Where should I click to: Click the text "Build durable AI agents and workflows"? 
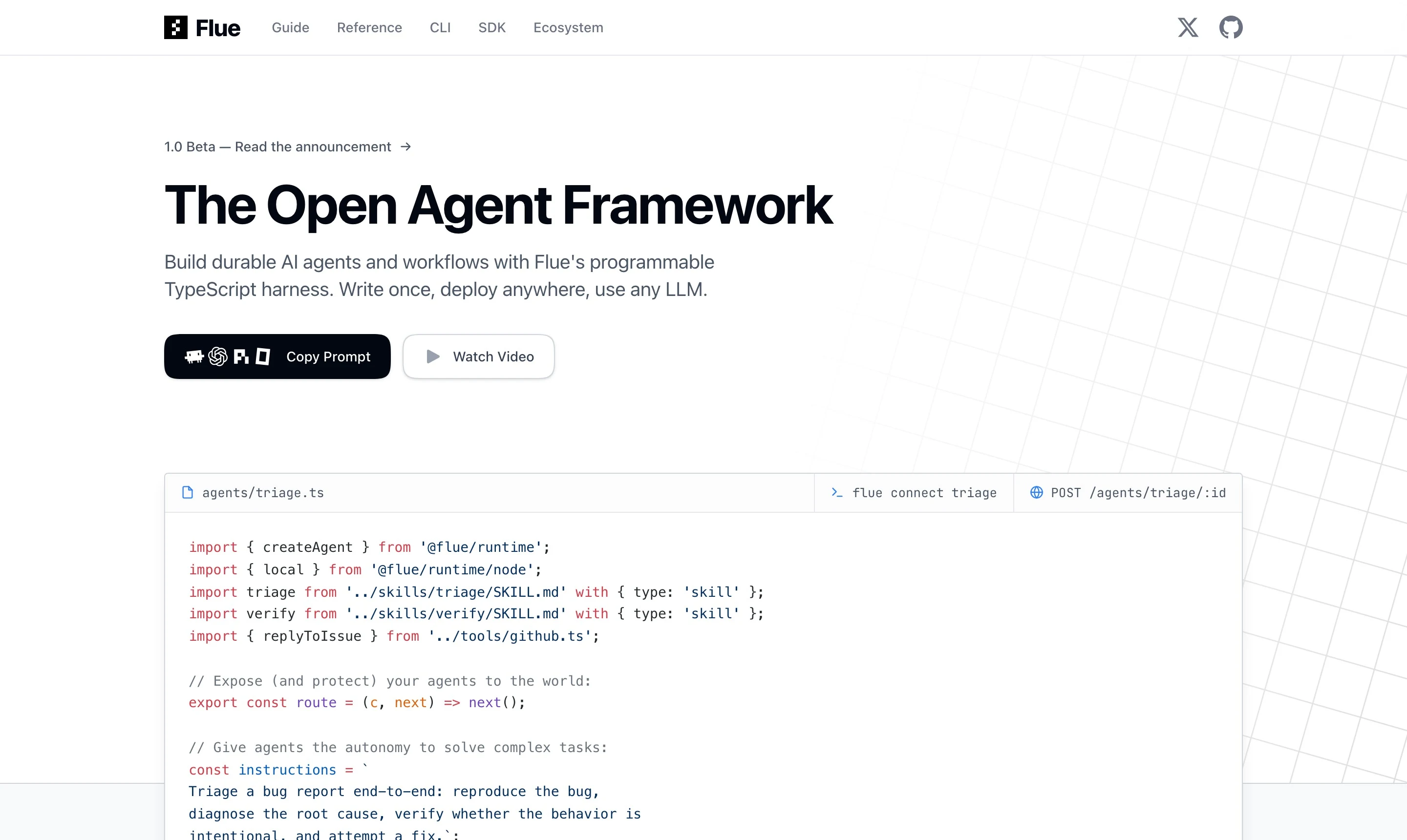click(x=327, y=262)
